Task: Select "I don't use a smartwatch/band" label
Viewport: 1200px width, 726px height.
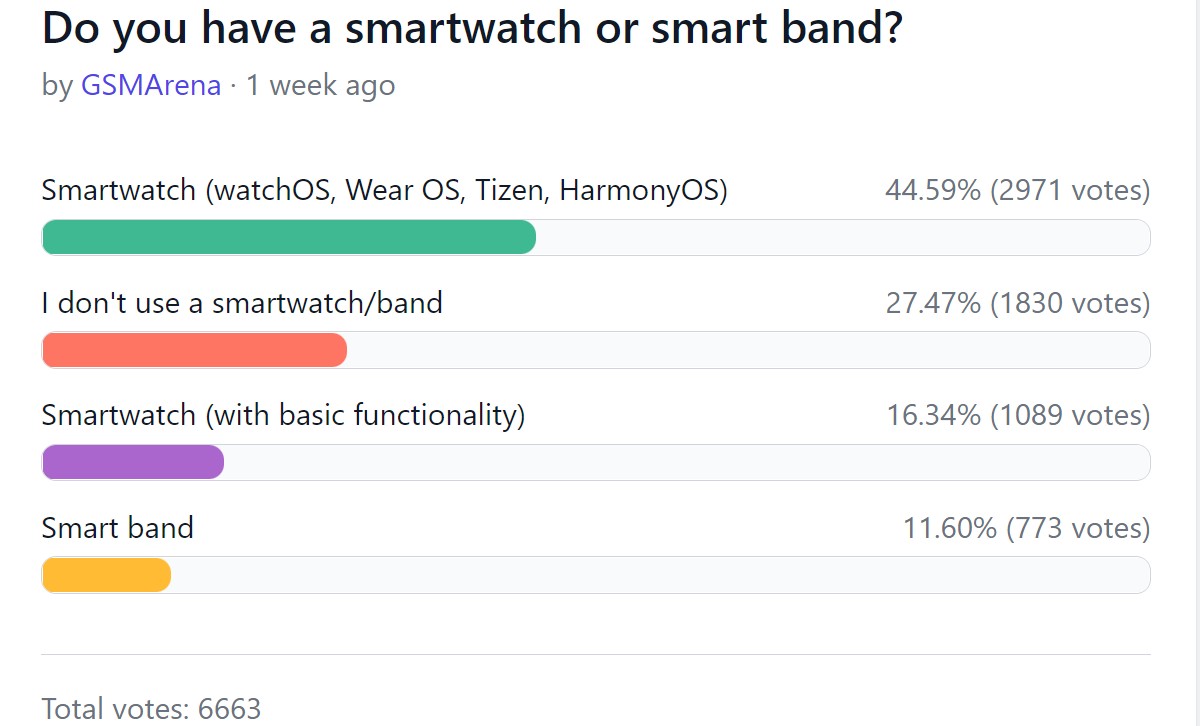Action: tap(242, 303)
